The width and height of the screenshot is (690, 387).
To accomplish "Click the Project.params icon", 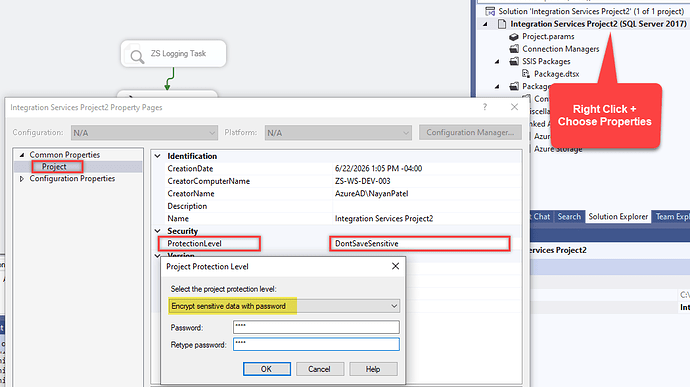I will tap(514, 37).
